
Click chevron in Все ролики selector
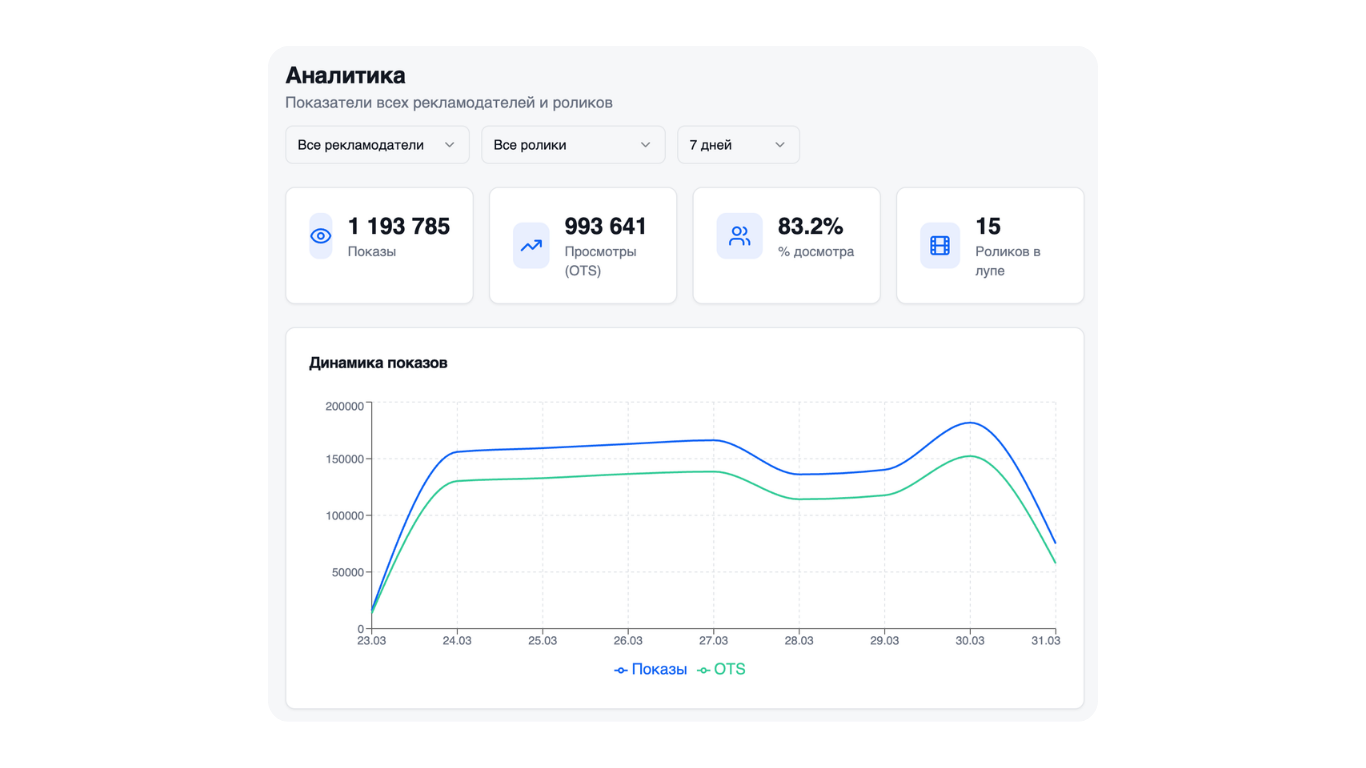pos(646,145)
